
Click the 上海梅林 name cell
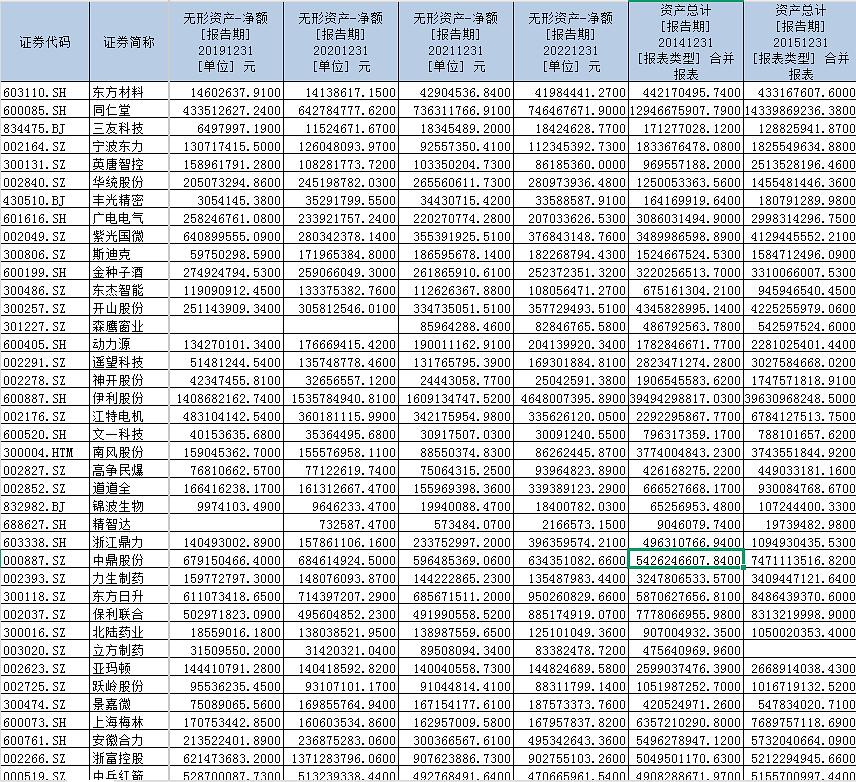(x=129, y=722)
